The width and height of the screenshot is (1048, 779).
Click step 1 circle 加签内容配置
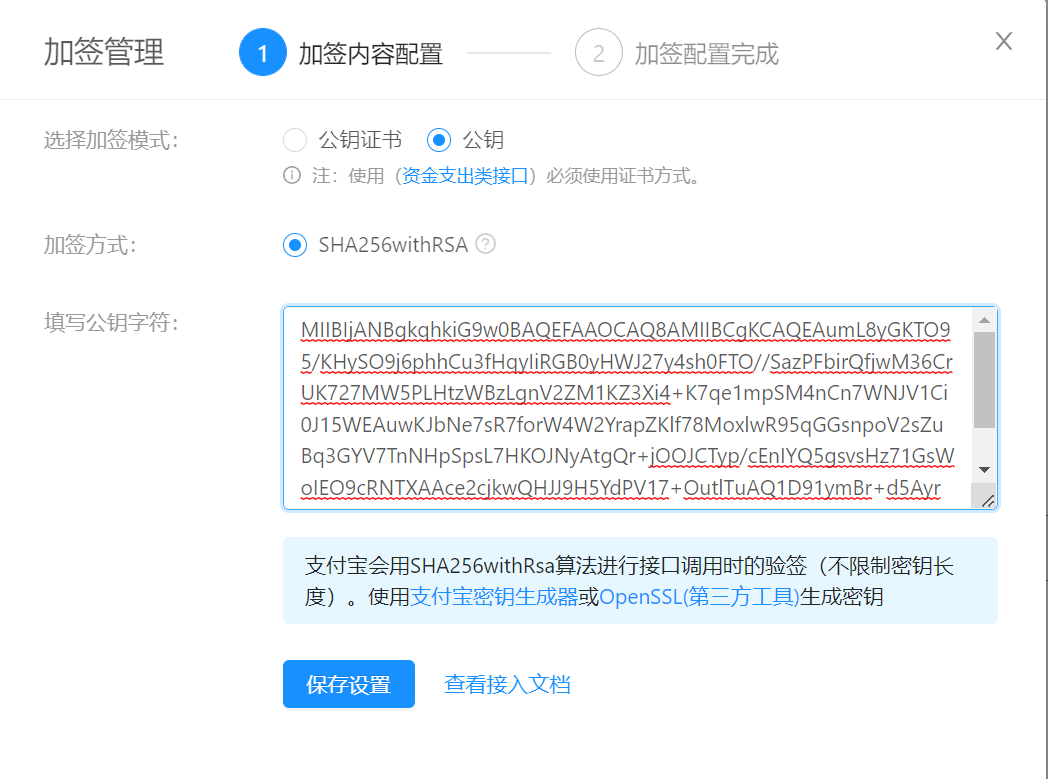click(x=263, y=52)
